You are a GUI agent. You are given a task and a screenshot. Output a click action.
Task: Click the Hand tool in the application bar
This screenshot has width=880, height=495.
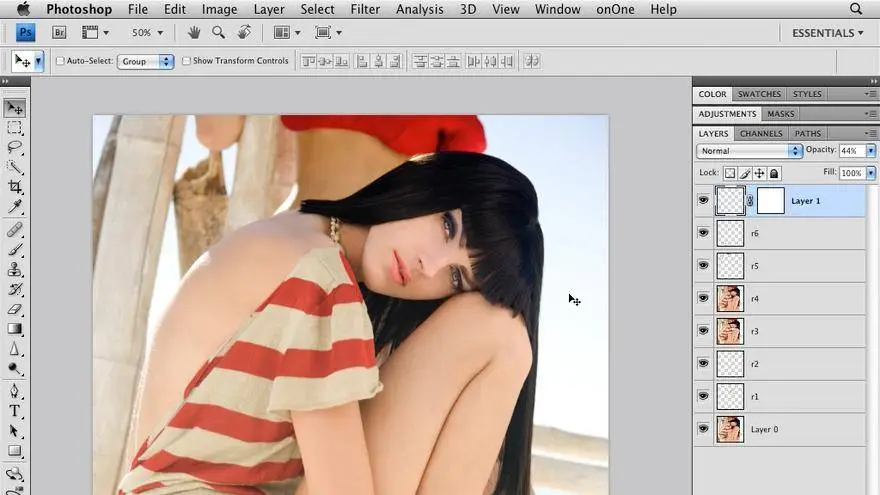194,32
